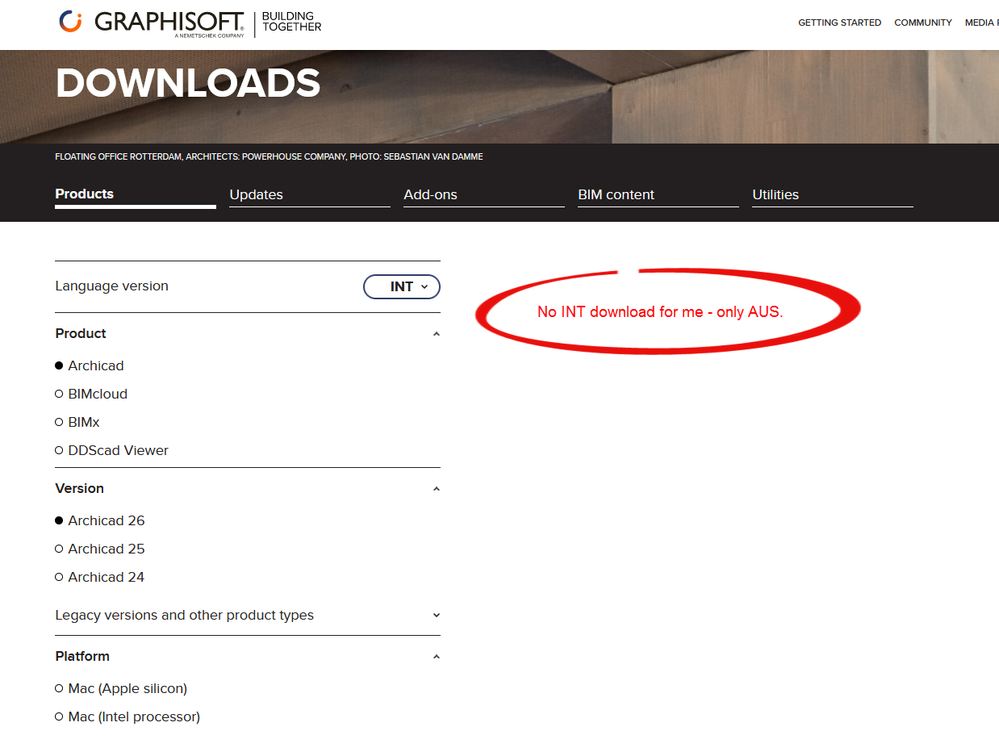Switch to the Updates tab
This screenshot has width=999, height=739.
pos(310,195)
